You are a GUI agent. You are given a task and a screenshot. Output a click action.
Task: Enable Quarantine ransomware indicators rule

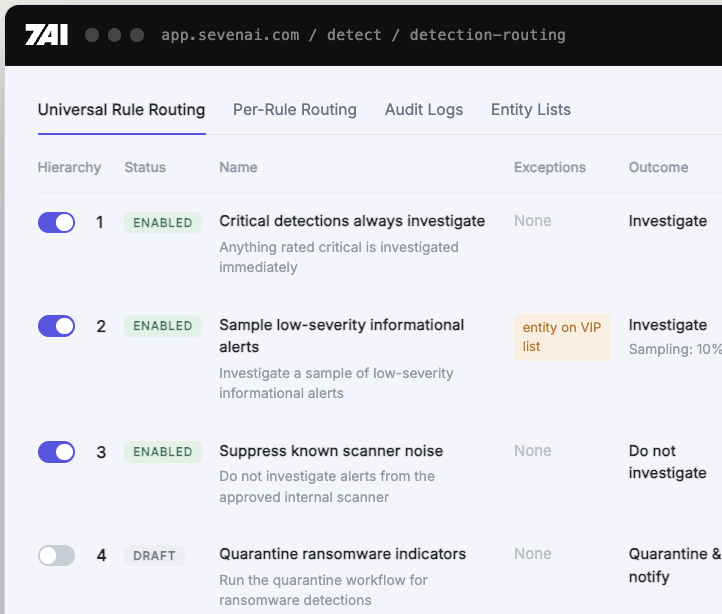coord(56,556)
